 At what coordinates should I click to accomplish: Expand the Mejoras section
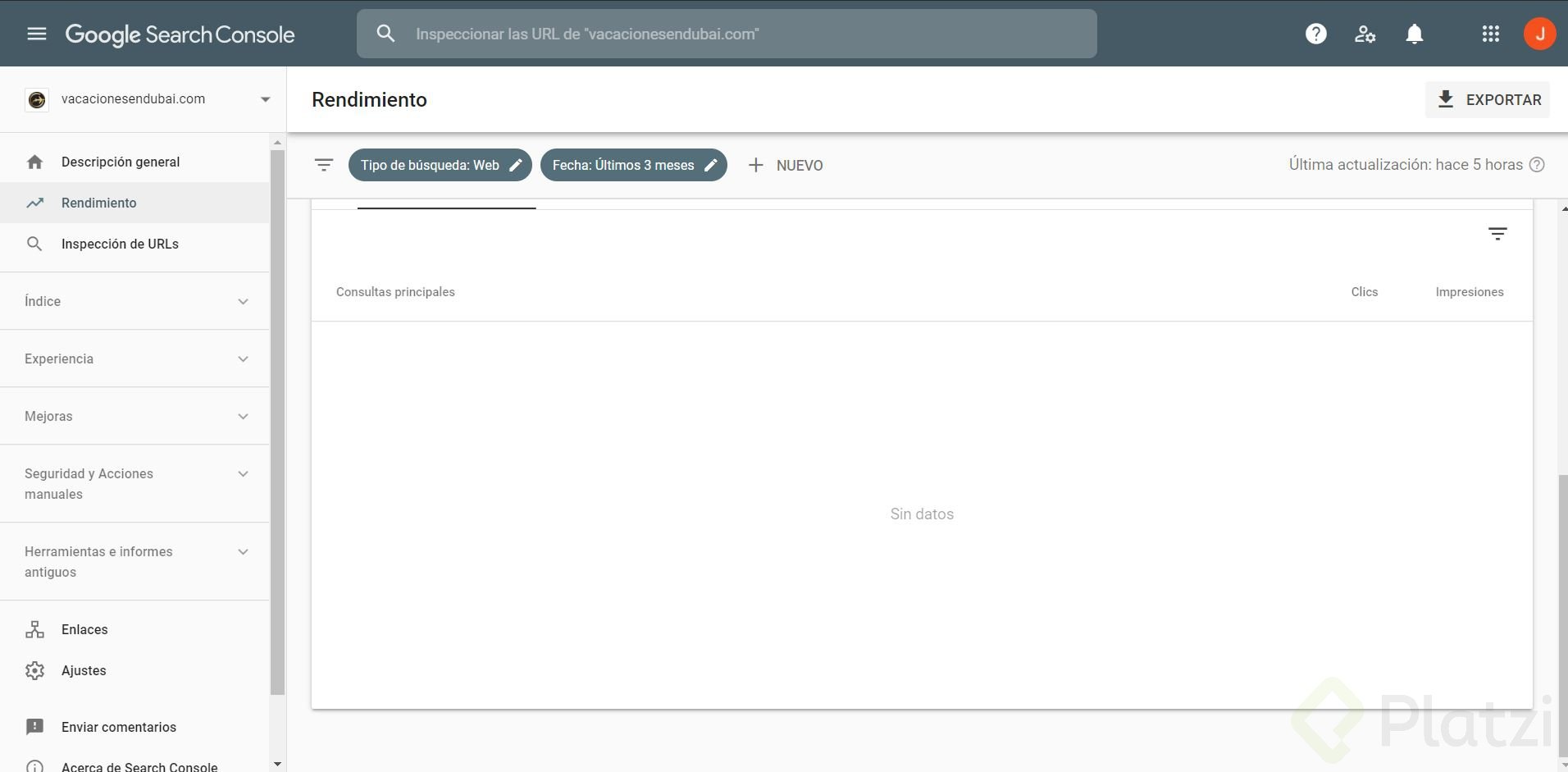click(135, 416)
